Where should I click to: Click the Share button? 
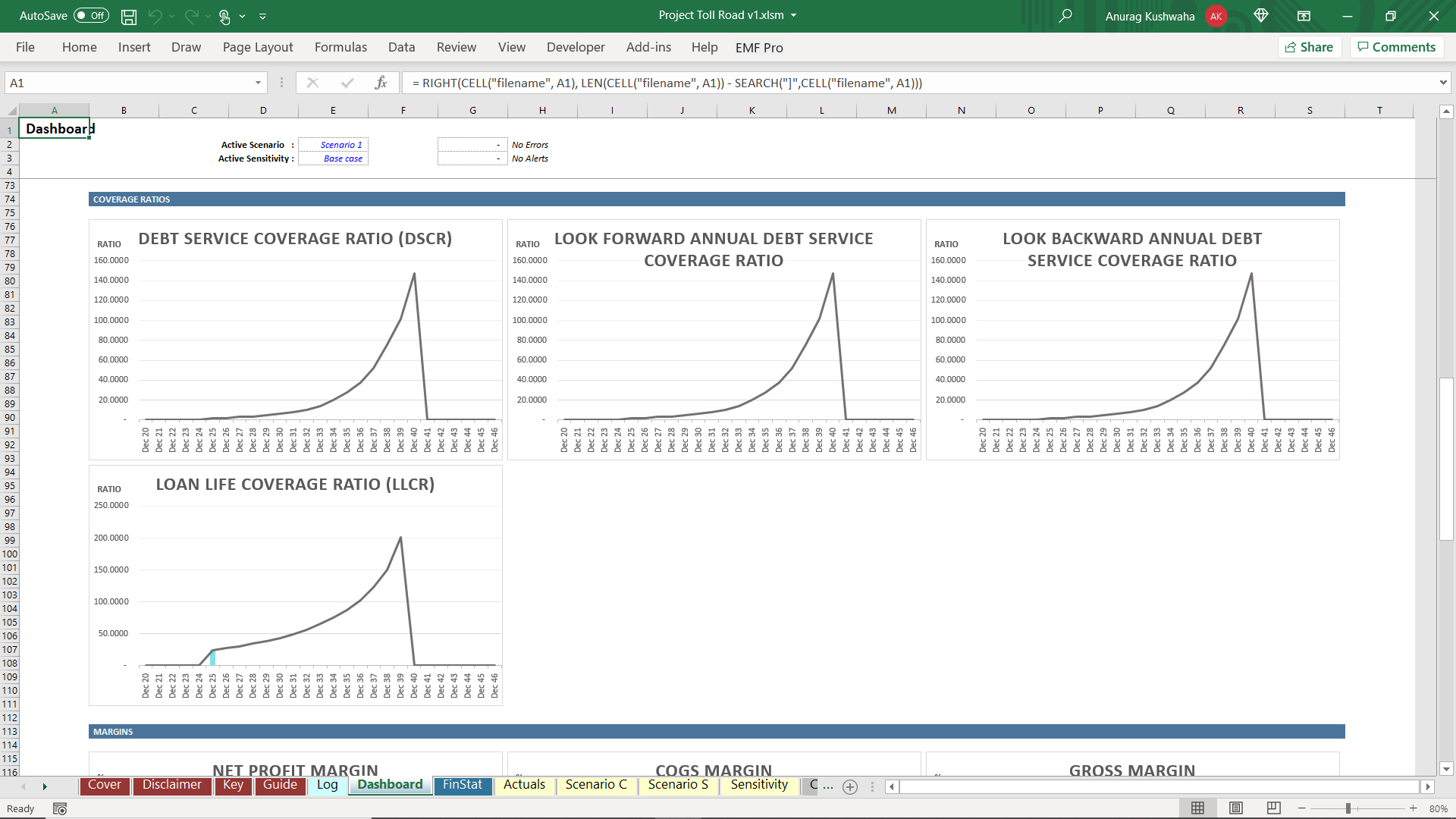tap(1310, 47)
